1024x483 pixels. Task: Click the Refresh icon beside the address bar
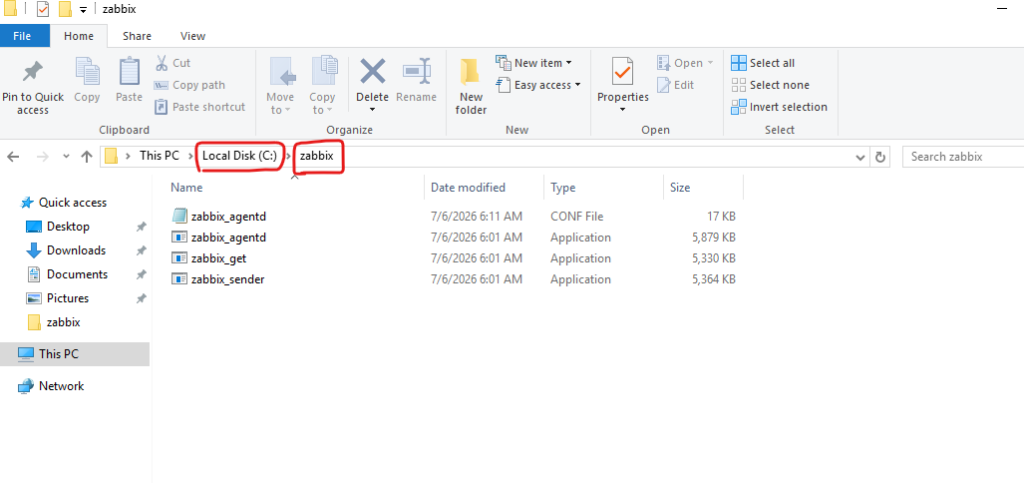tap(880, 157)
